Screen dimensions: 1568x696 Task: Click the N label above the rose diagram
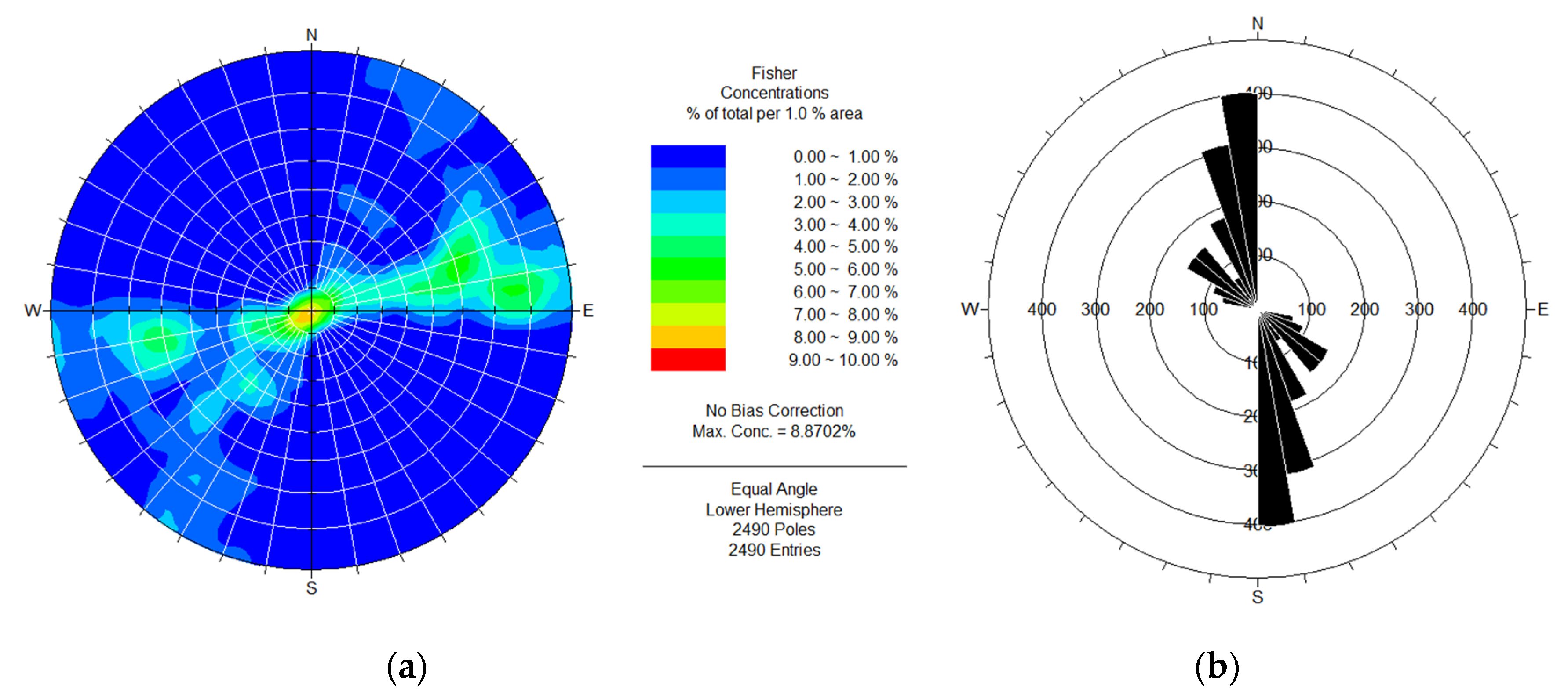point(1257,24)
